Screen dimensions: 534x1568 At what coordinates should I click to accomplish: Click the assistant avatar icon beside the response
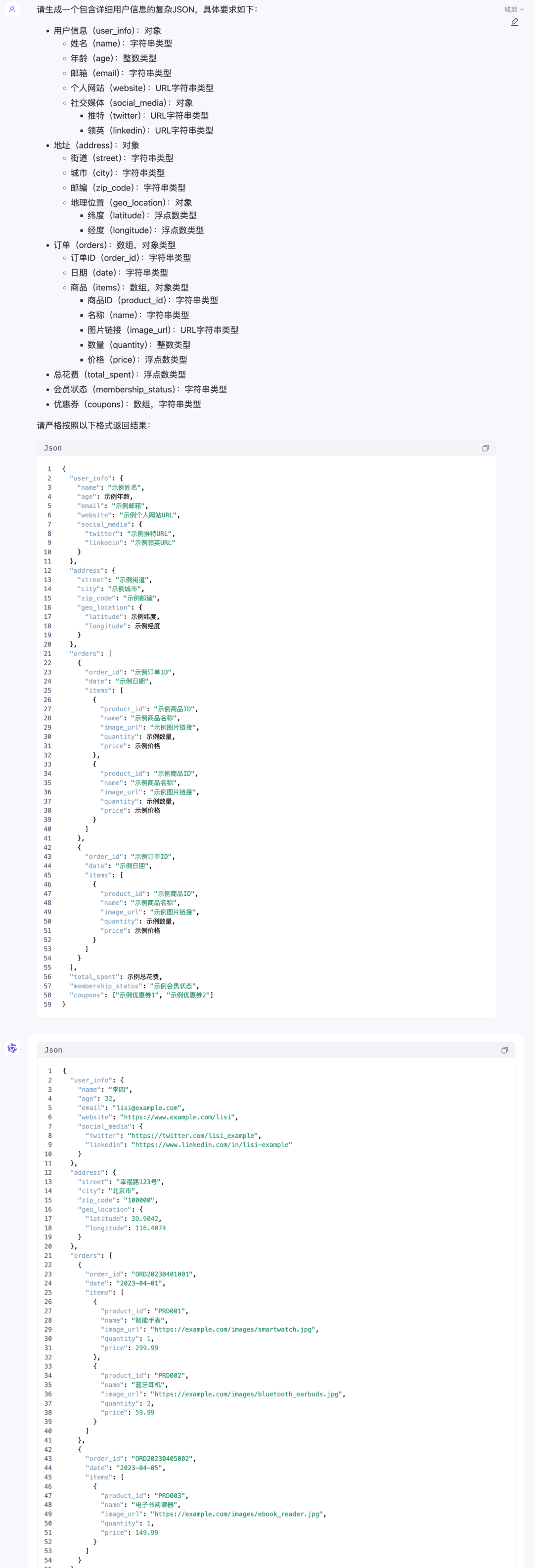click(12, 1048)
